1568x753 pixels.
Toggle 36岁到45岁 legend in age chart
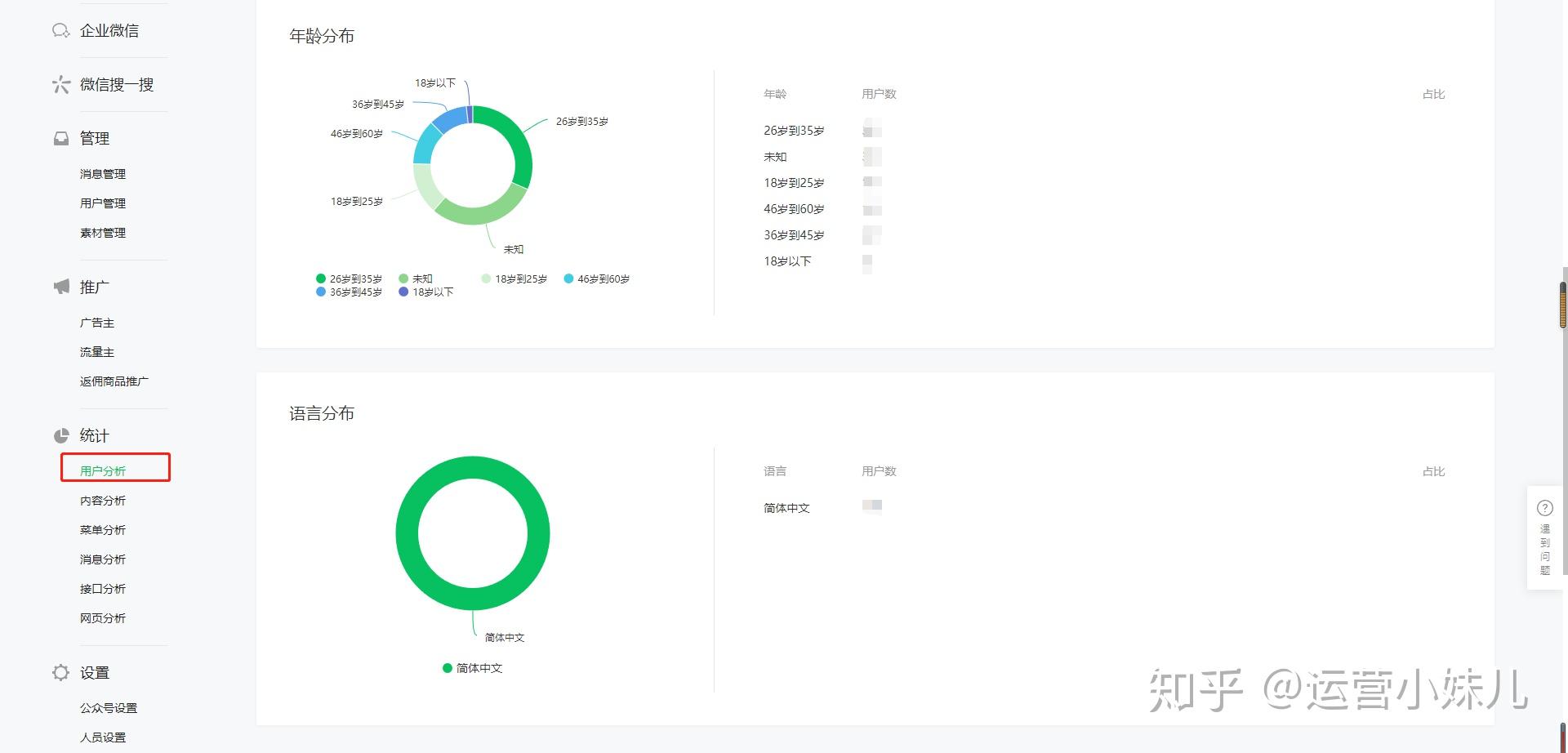click(x=349, y=292)
